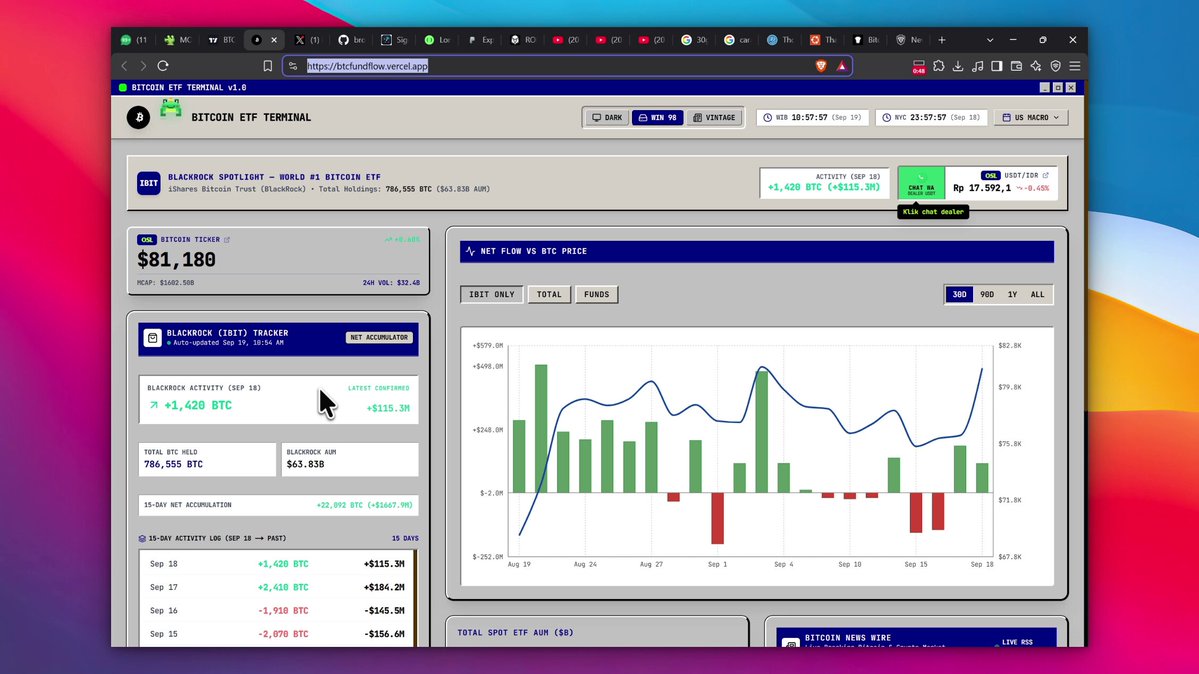Open a new browser tab with plus
This screenshot has height=674, width=1199.
point(942,40)
